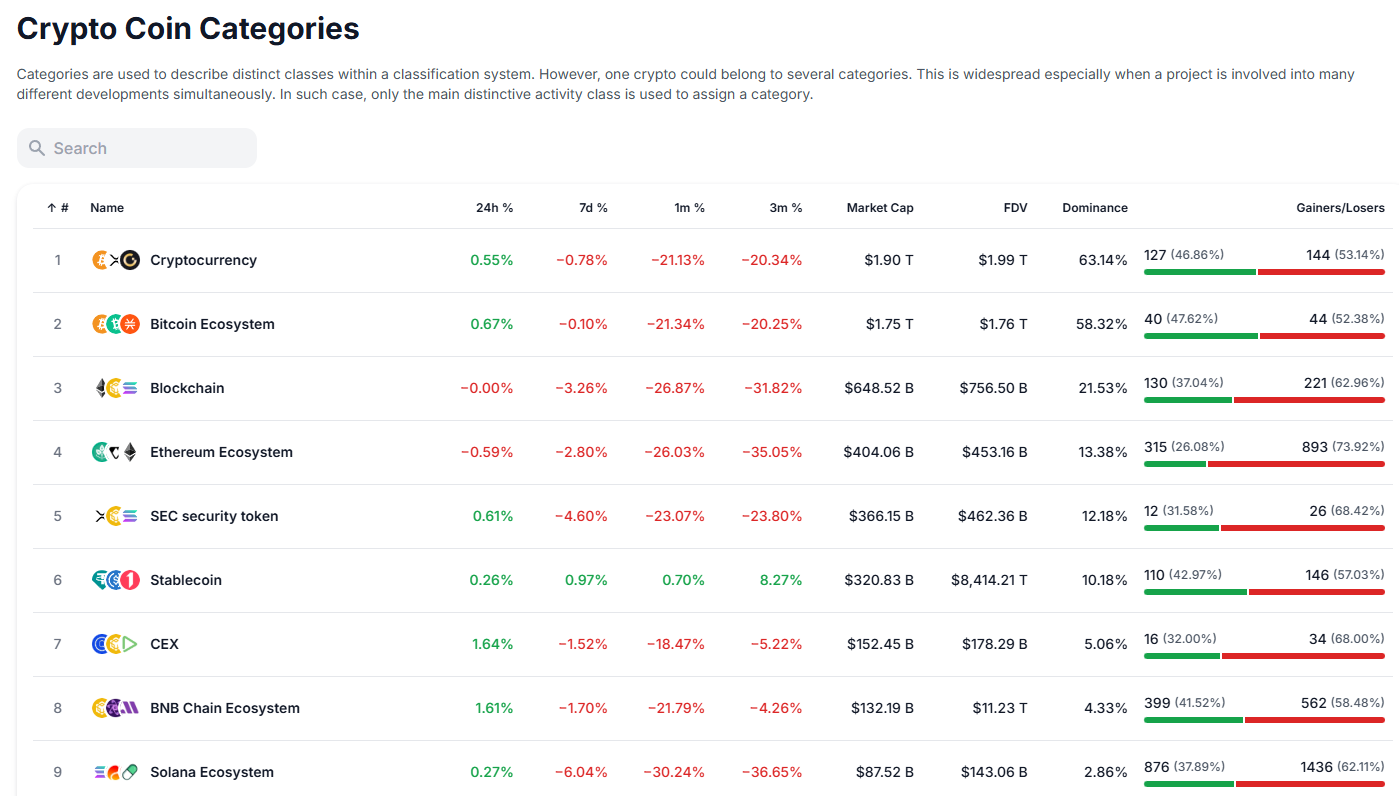Click the Cryptocurrency category coin icons

tap(116, 260)
